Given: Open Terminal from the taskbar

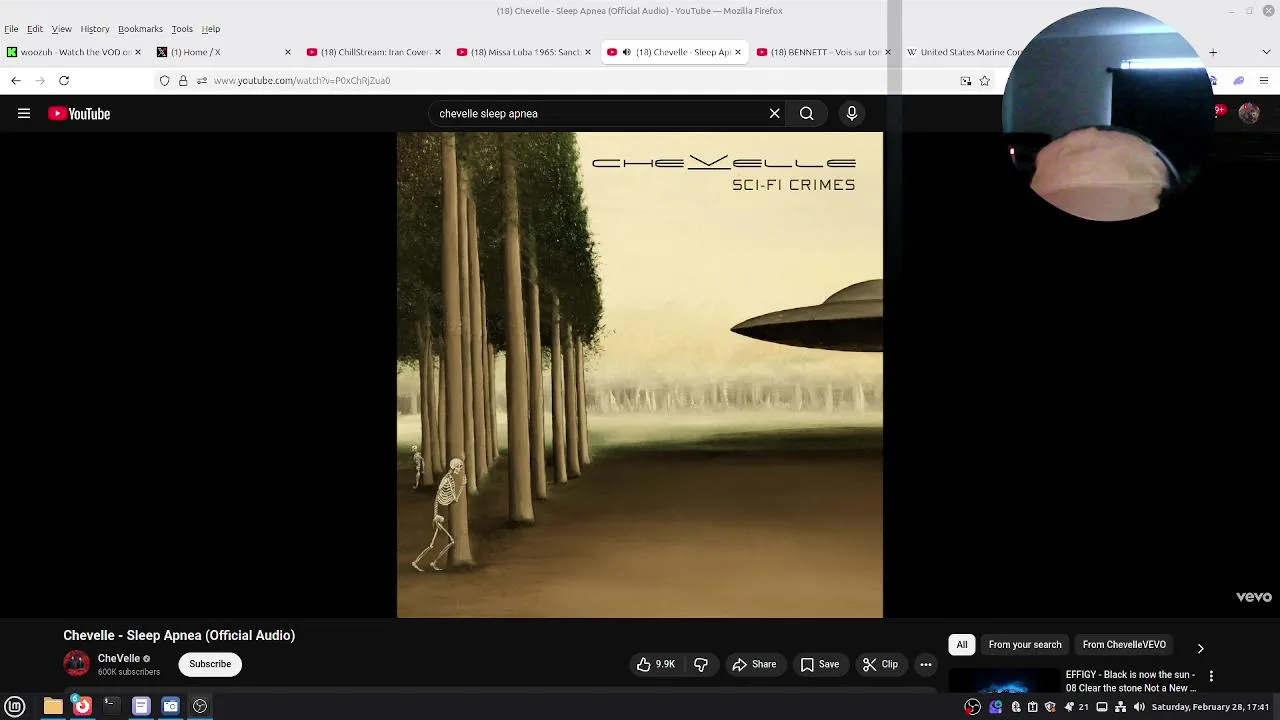Looking at the screenshot, I should click(111, 706).
